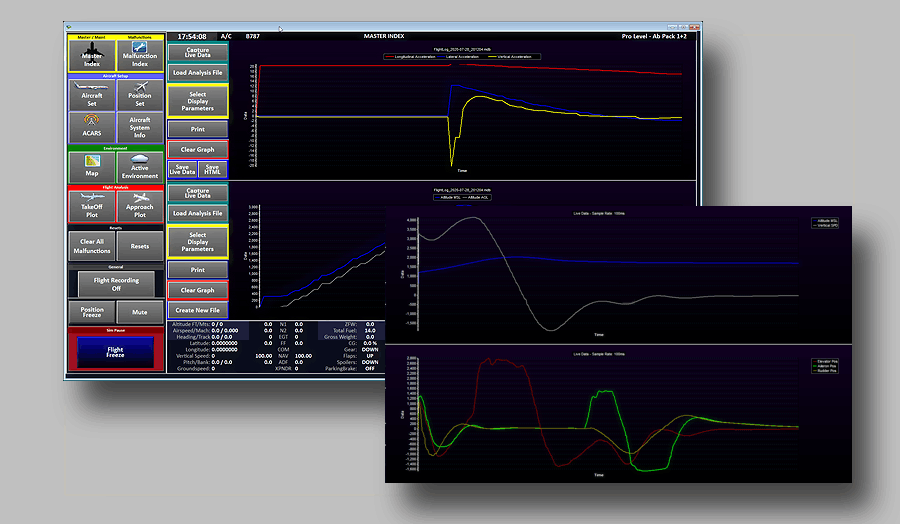Click Longitudinal Acceleration legend entry
This screenshot has width=900, height=524.
pyautogui.click(x=412, y=57)
